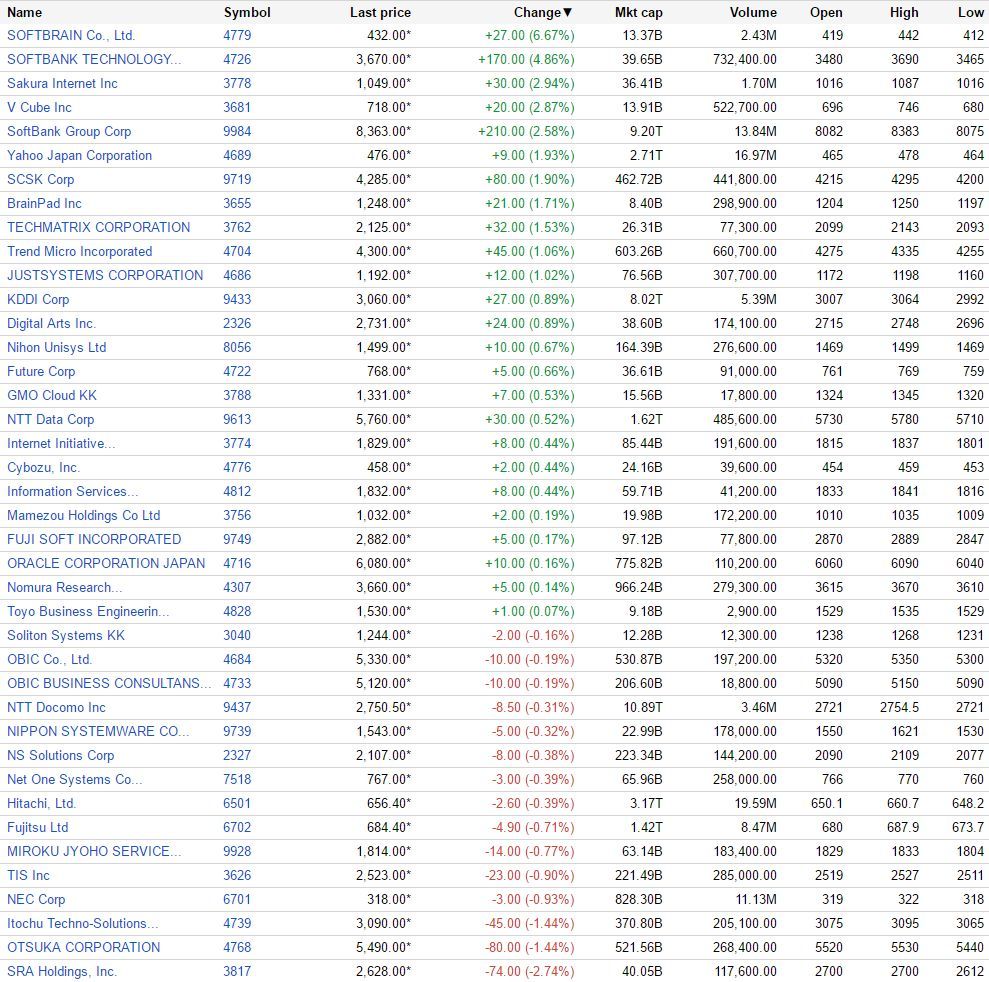This screenshot has height=982, width=989.
Task: Open SCSK Corp link
Action: pyautogui.click(x=40, y=179)
